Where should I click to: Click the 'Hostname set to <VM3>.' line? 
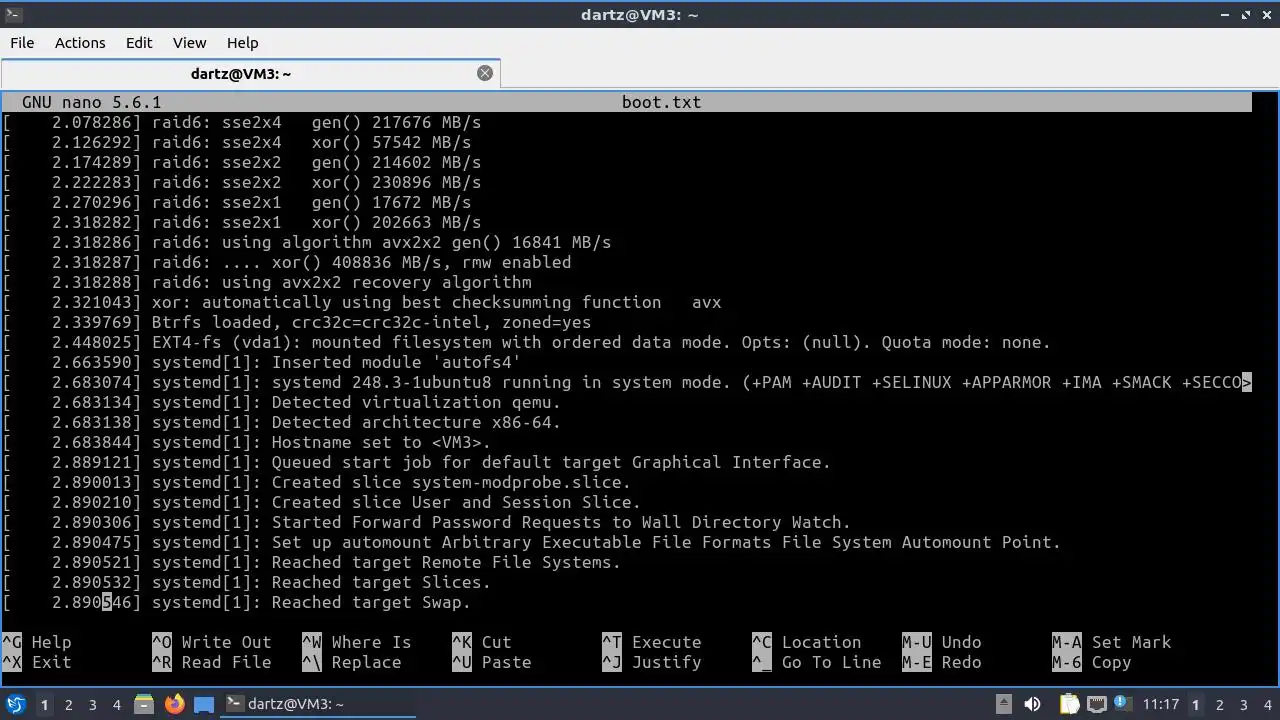pyautogui.click(x=247, y=442)
